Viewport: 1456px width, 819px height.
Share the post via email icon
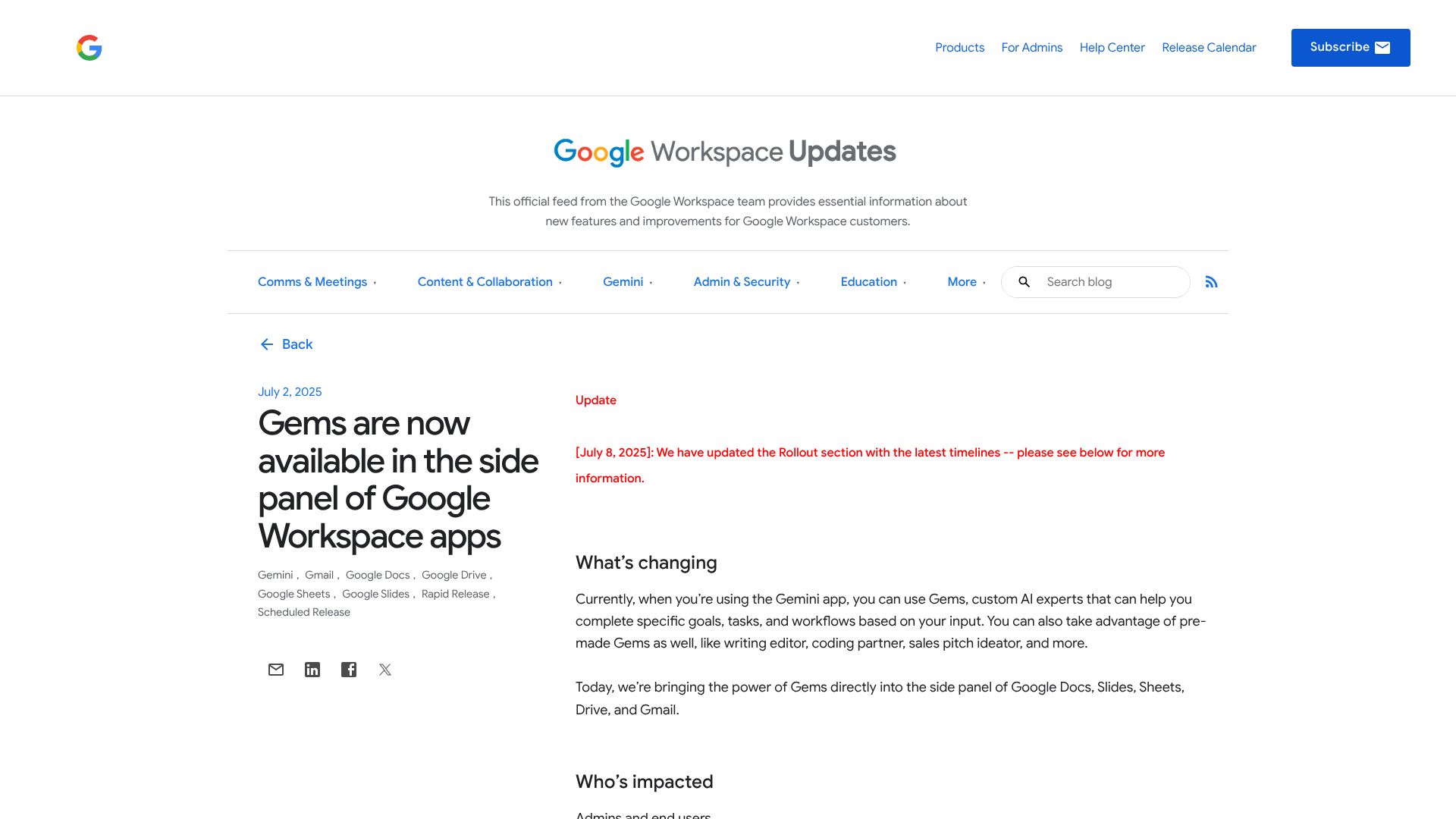click(276, 670)
